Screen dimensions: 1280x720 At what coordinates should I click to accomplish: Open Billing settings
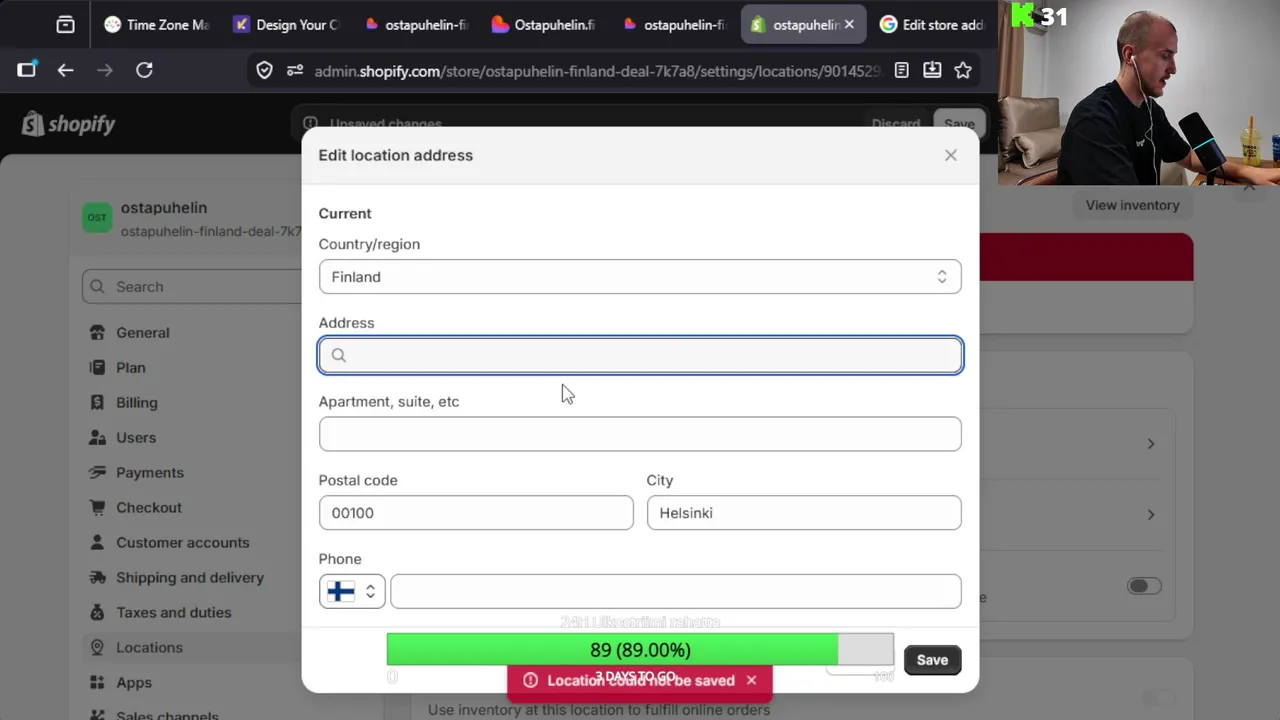[x=136, y=402]
